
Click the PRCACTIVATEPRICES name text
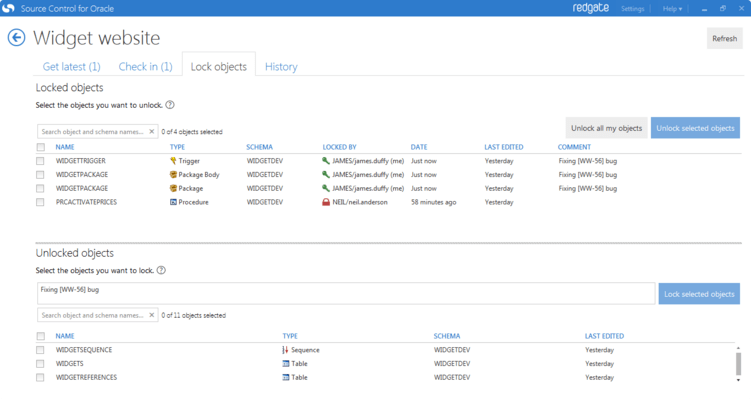point(86,202)
